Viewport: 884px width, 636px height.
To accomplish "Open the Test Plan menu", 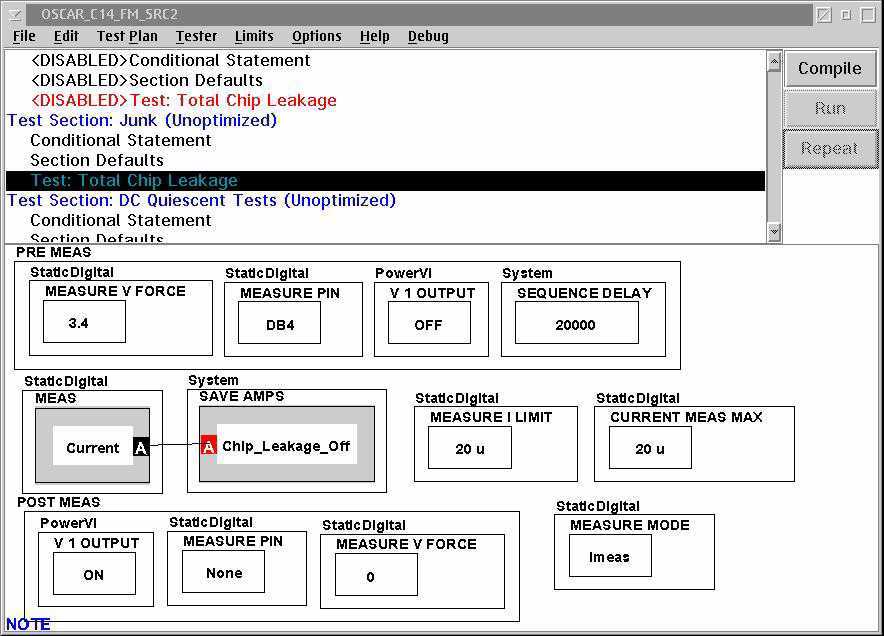I will 127,36.
